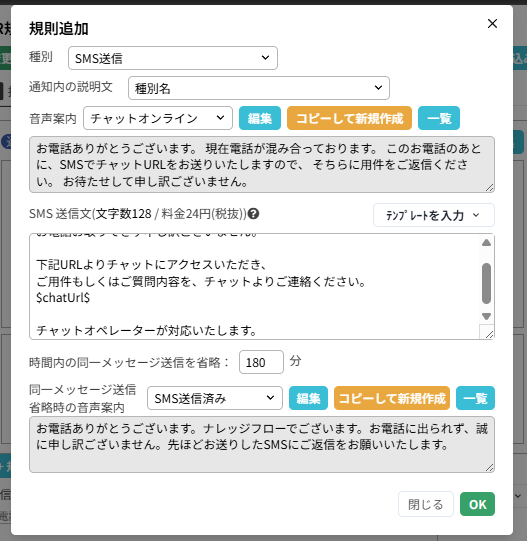Open the 種別 dropdown showing SMS送信
Viewport: 527px width, 541px height.
coord(173,58)
